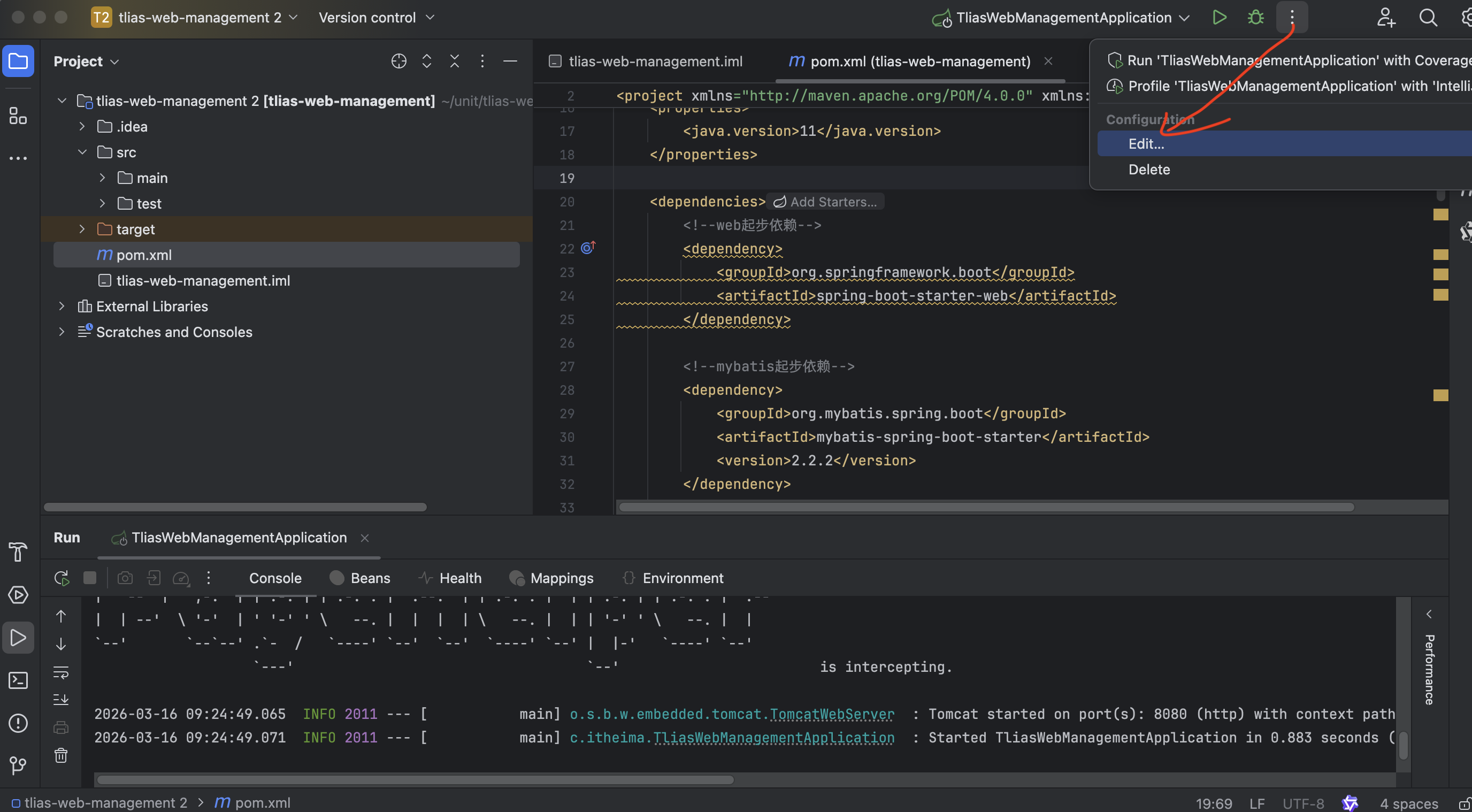Close the pom.xml editor tab
This screenshot has height=812, width=1472.
click(1048, 61)
